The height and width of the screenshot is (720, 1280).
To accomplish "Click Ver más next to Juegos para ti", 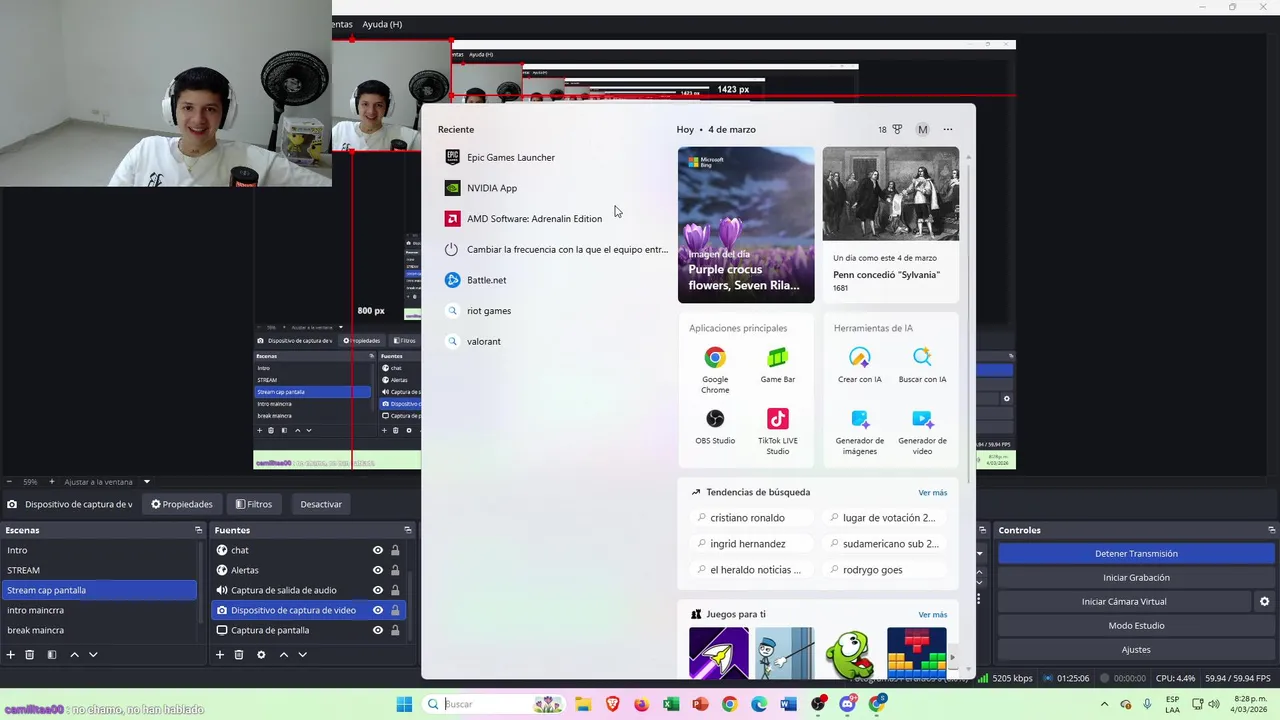I will (932, 614).
